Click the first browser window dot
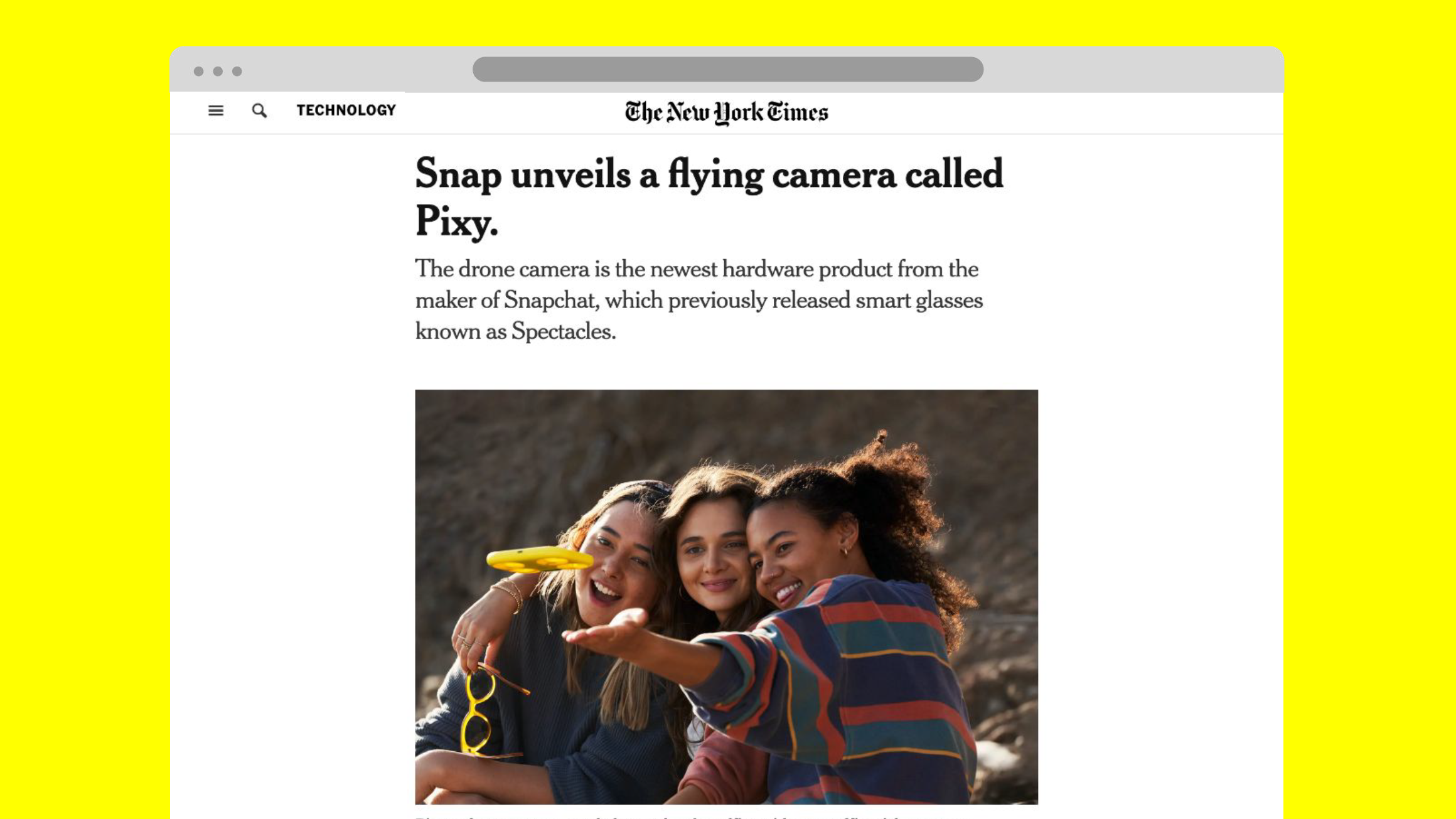The height and width of the screenshot is (819, 1456). pyautogui.click(x=198, y=72)
